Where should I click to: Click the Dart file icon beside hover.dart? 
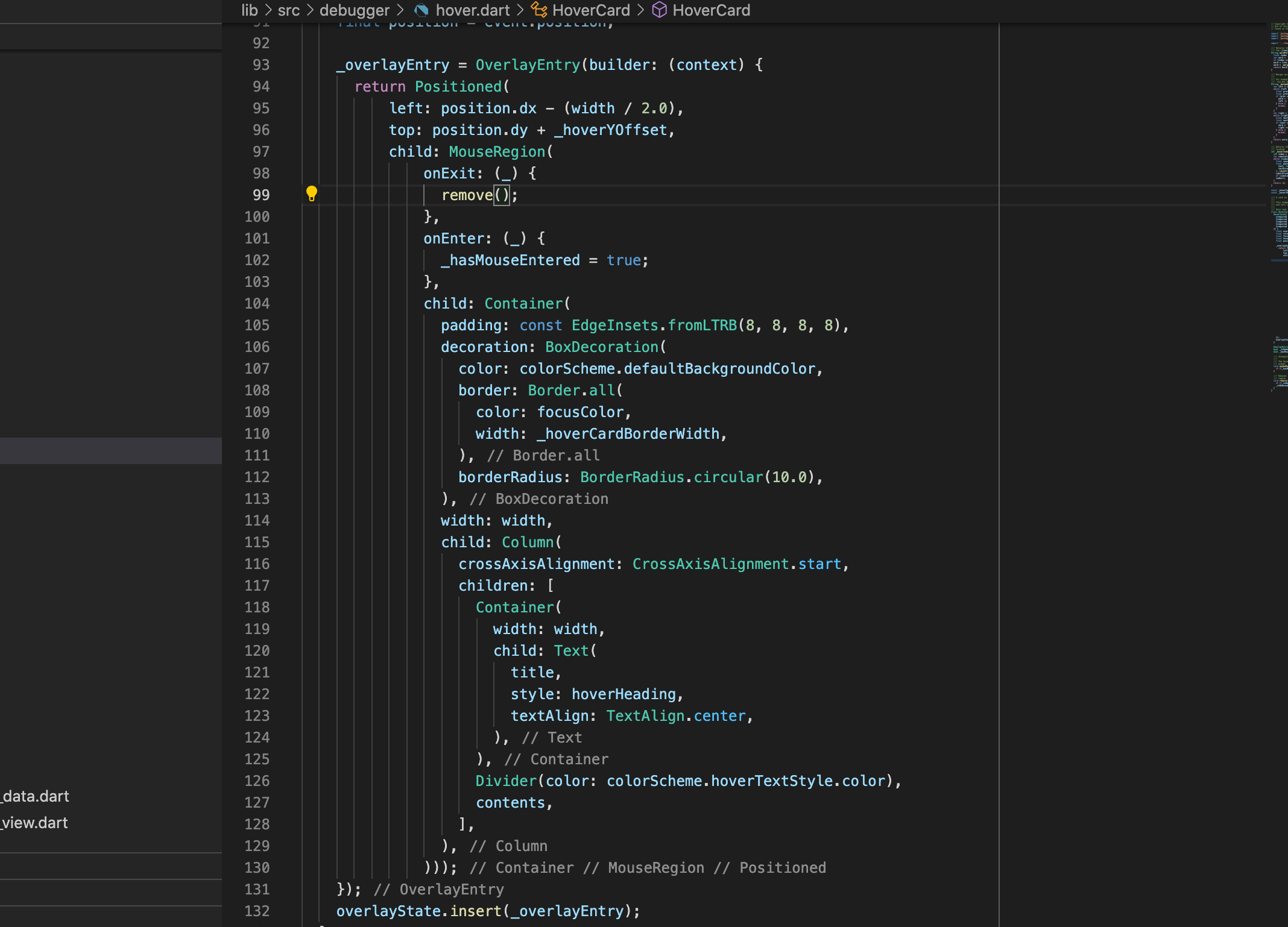421,10
